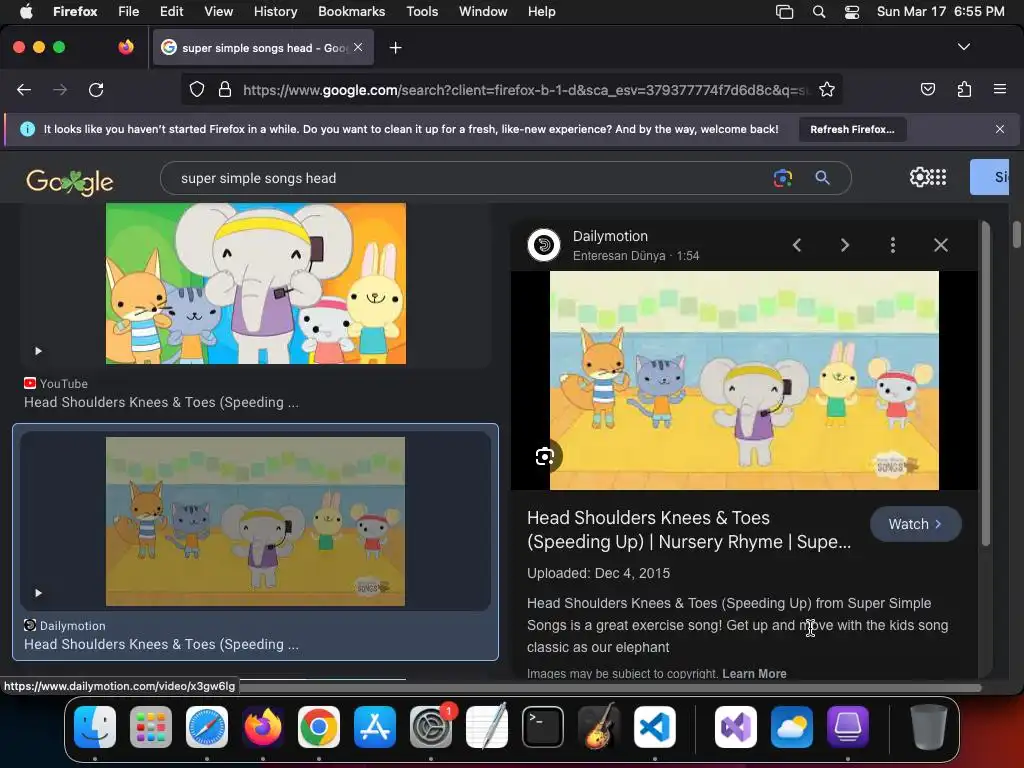Open Google quick settings gear
Screen dimensions: 1024x768
coord(919,177)
